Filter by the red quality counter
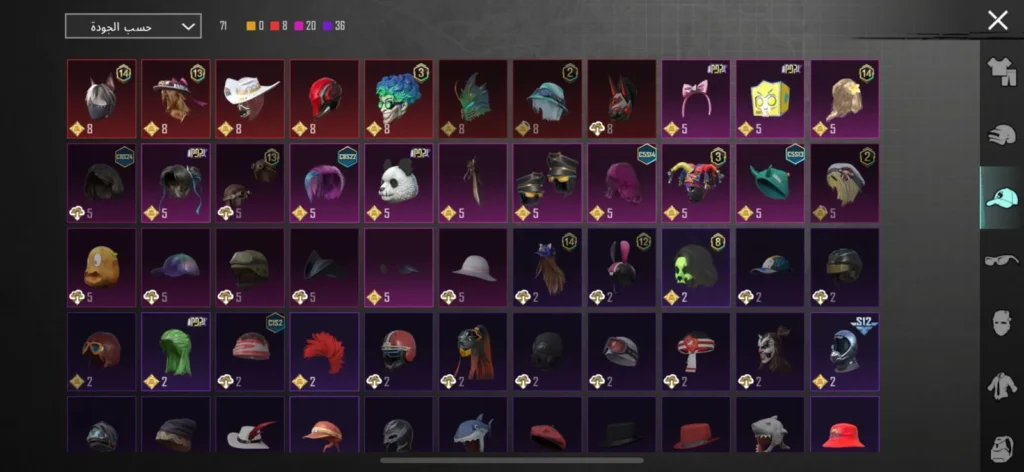The image size is (1024, 472). (x=279, y=26)
